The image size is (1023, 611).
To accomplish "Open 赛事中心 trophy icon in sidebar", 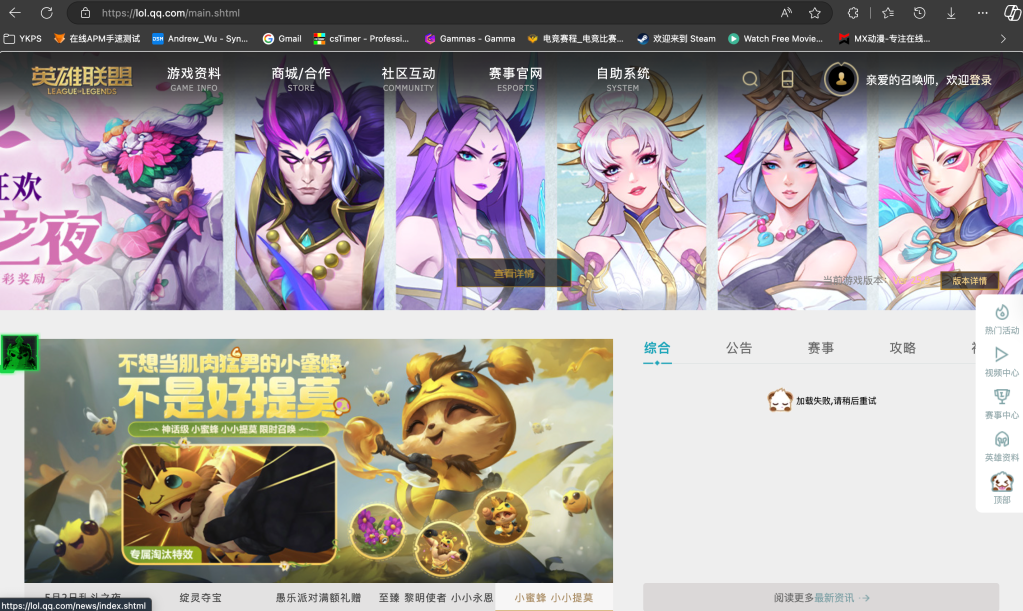I will [1001, 397].
